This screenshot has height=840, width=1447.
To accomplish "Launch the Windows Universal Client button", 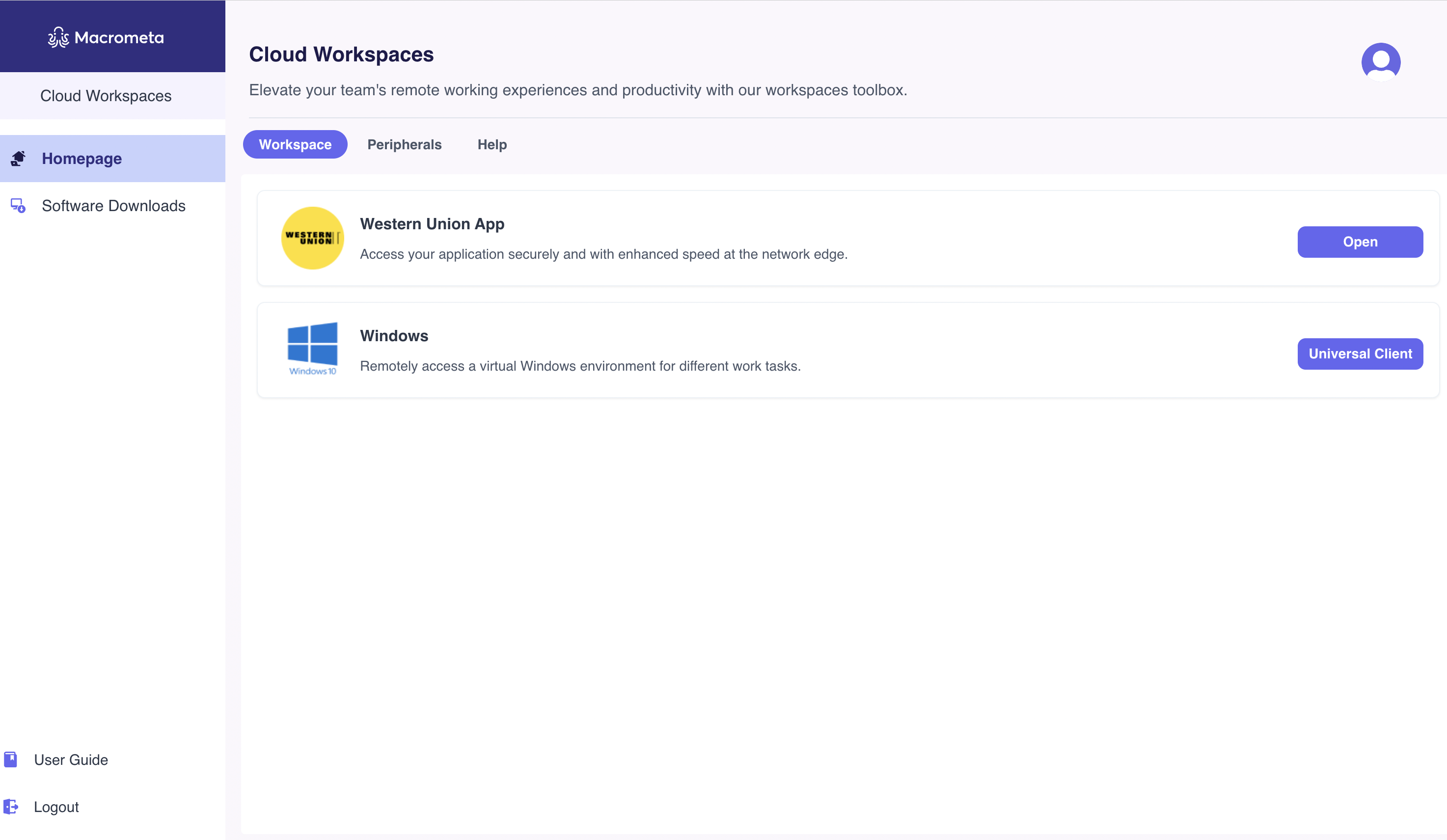I will [x=1360, y=353].
